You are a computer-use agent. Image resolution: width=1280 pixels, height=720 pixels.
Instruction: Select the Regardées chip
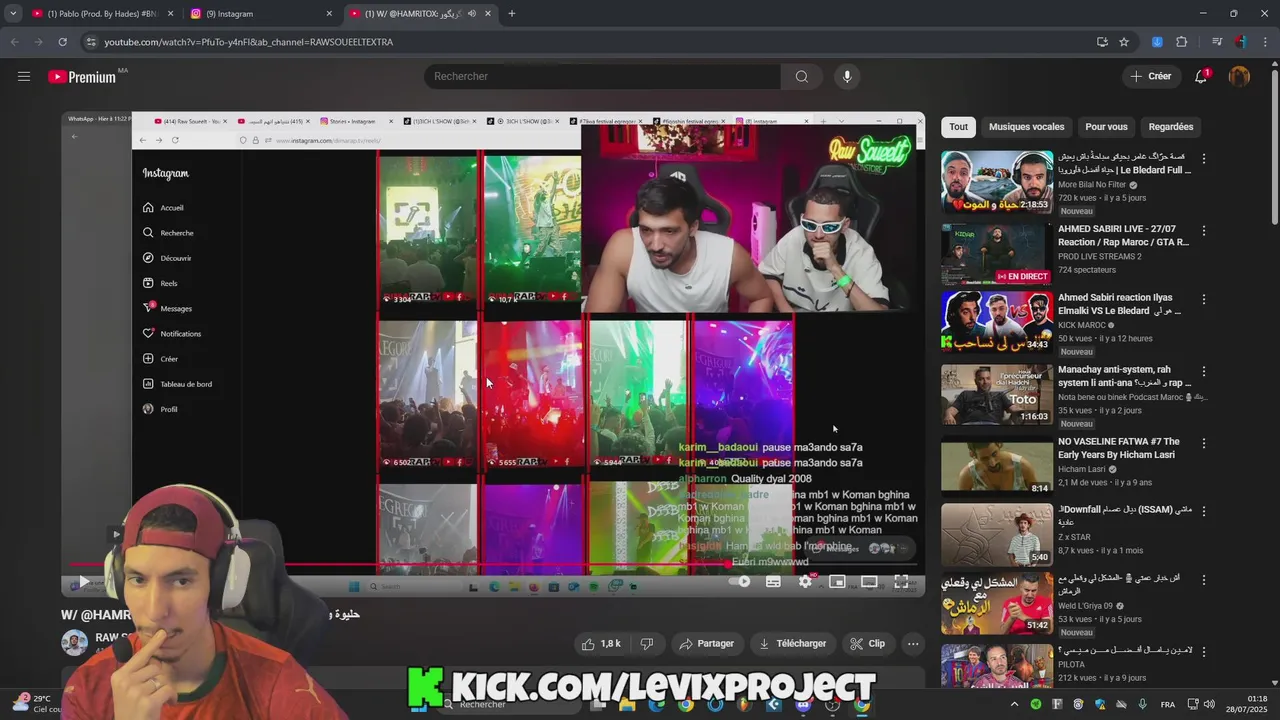(1171, 127)
